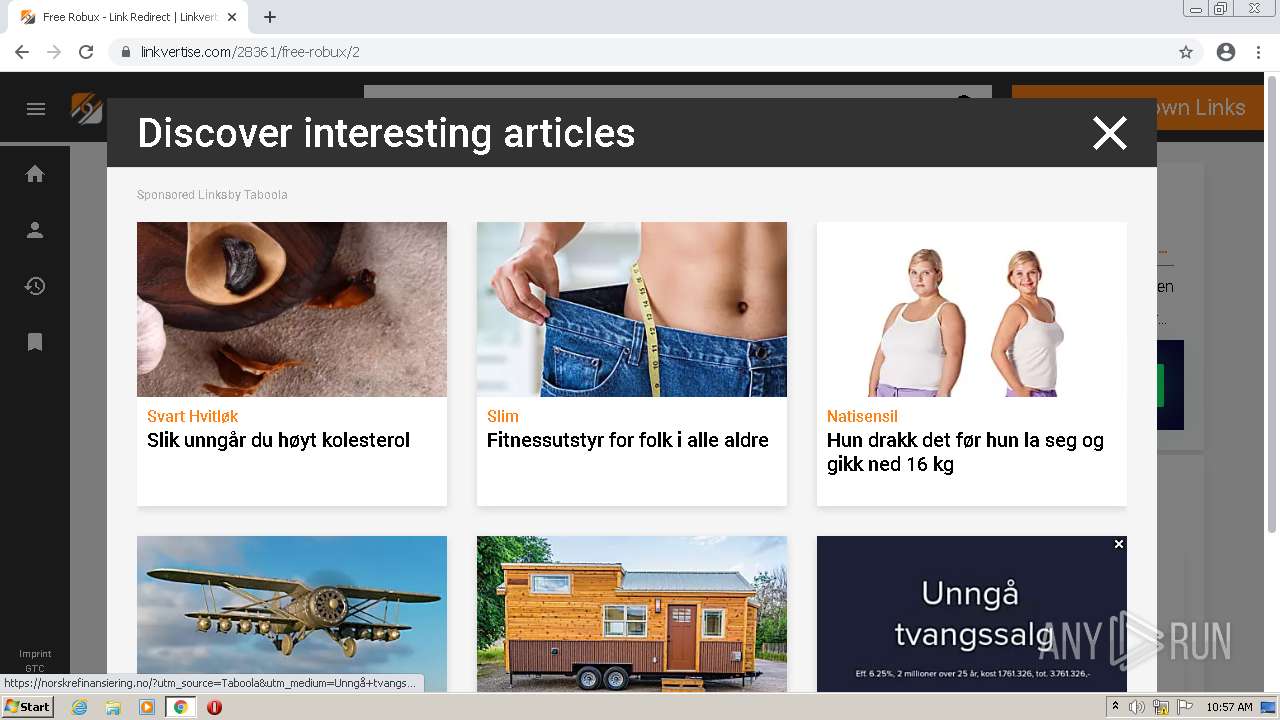Open profile via sidebar person icon
Image resolution: width=1280 pixels, height=720 pixels.
pyautogui.click(x=35, y=230)
